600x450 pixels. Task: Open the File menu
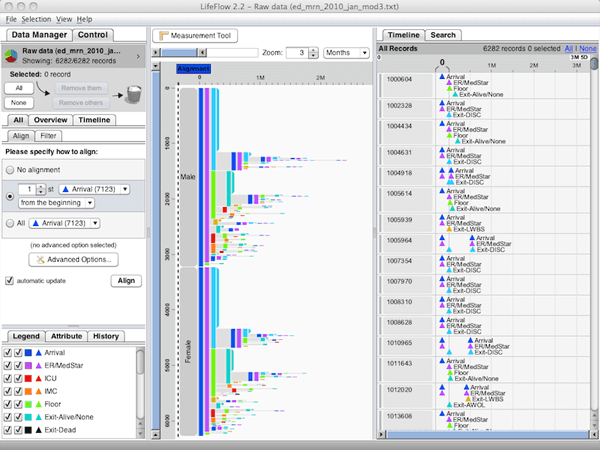click(x=11, y=19)
